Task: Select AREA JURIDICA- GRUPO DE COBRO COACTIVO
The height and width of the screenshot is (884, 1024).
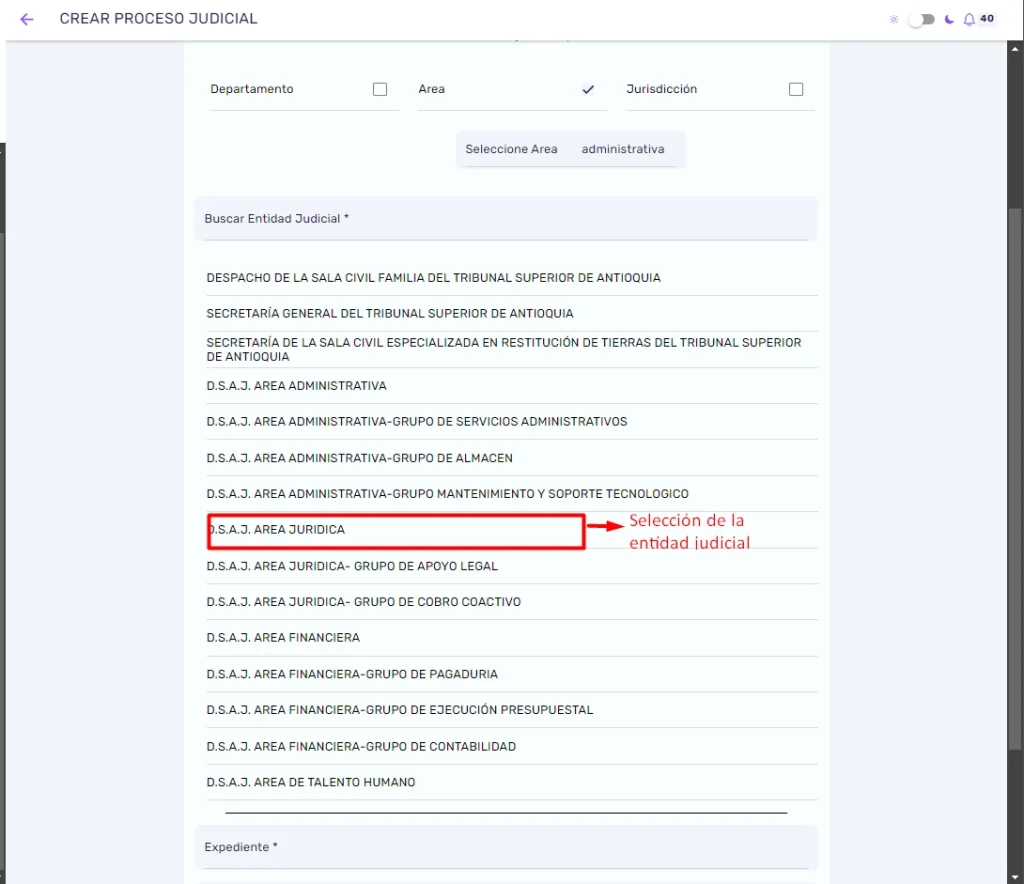Action: click(x=512, y=602)
